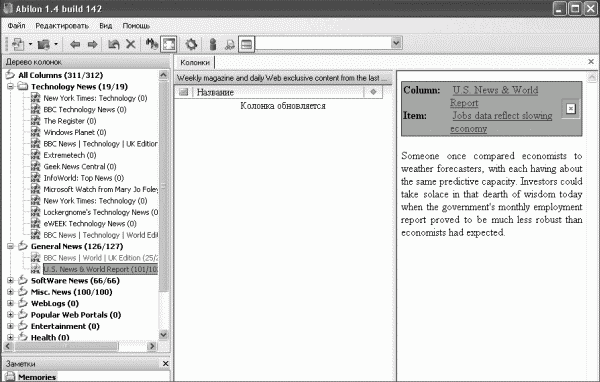Screen dimensions: 600x382
Task: Open the folder icon's dropdown arrow
Action: [x=56, y=44]
